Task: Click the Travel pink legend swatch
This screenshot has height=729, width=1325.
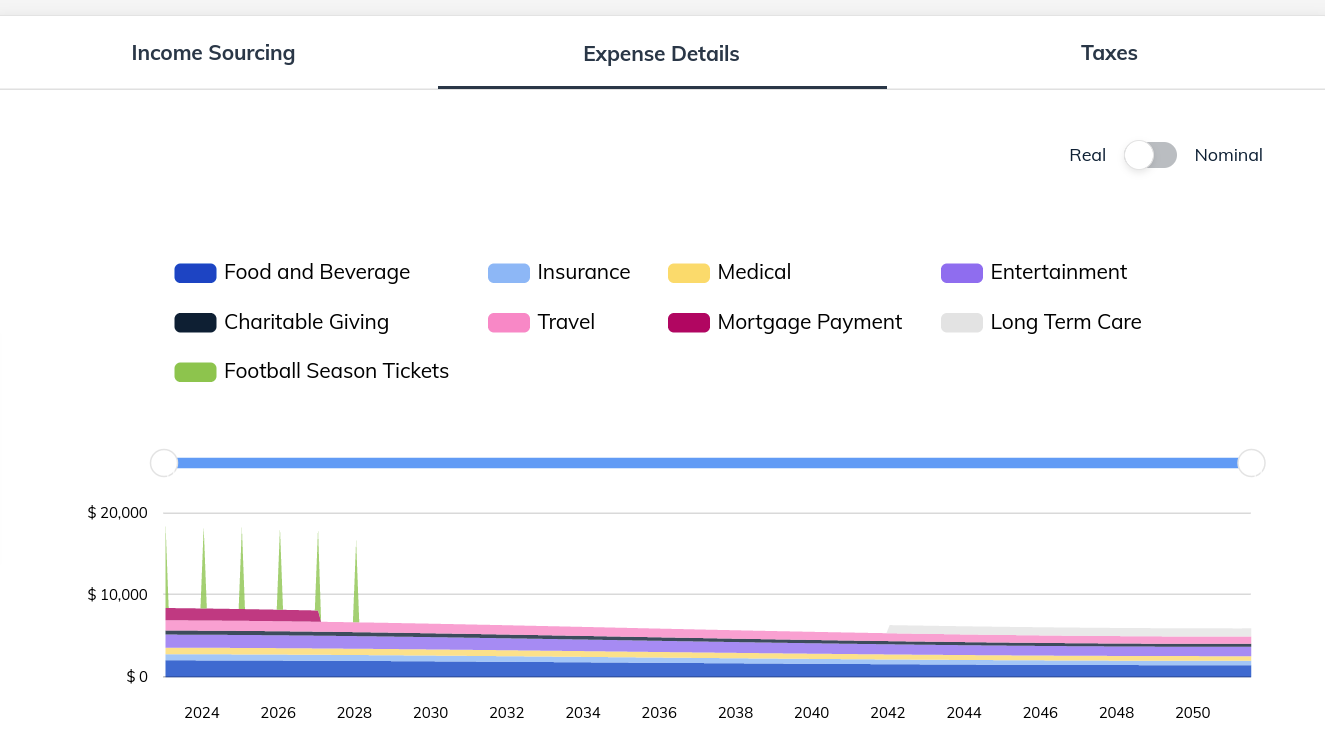Action: coord(508,323)
